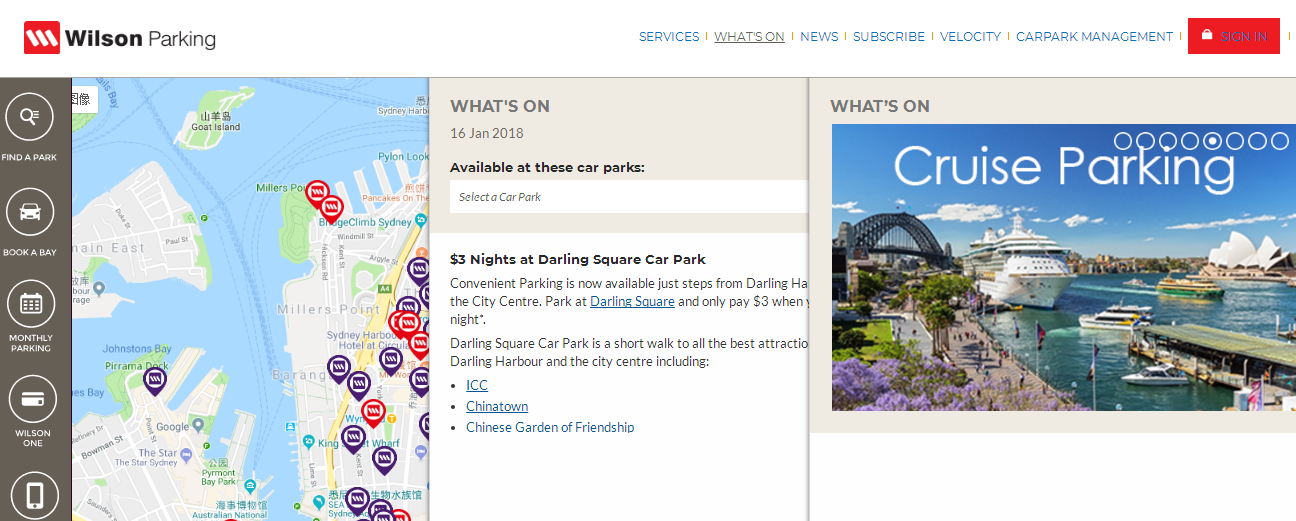Select sixth carousel slide dot
The height and width of the screenshot is (521, 1296).
click(1236, 141)
